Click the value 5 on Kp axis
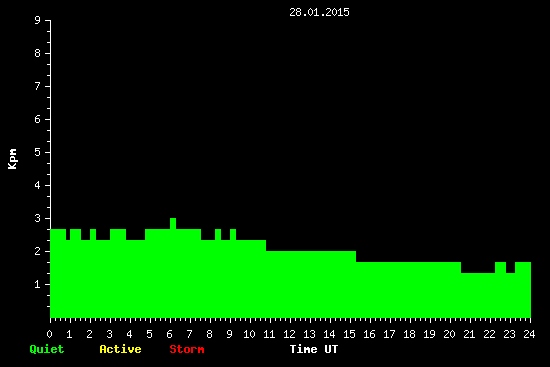The height and width of the screenshot is (367, 550). click(38, 152)
